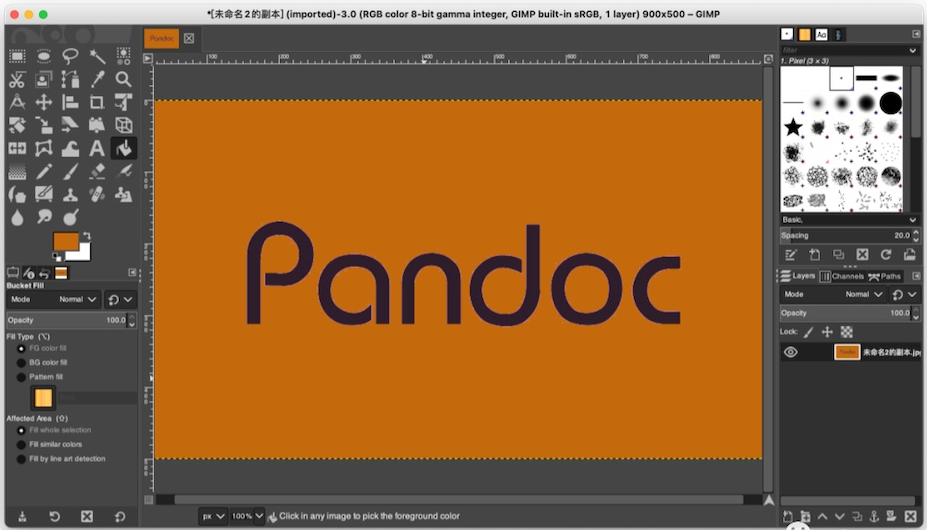Select the Move tool
Image resolution: width=927 pixels, height=530 pixels.
(x=44, y=102)
